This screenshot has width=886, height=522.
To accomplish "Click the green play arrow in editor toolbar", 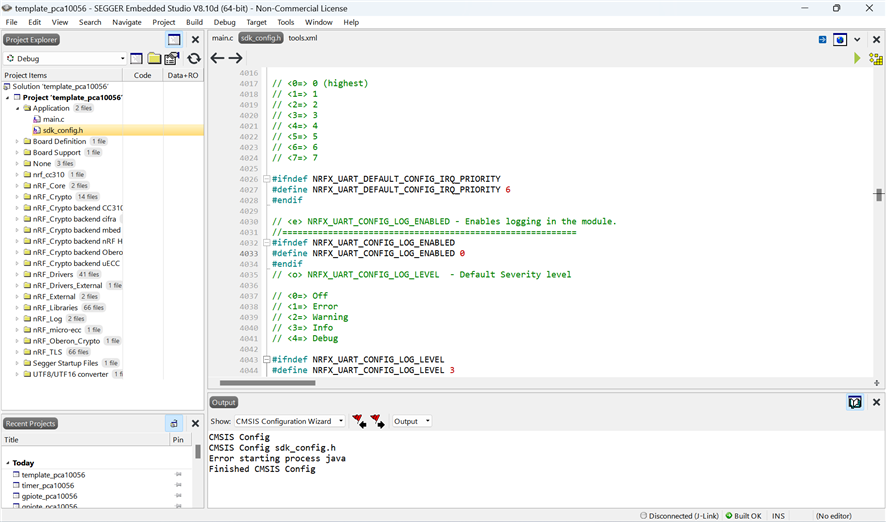I will click(x=857, y=59).
